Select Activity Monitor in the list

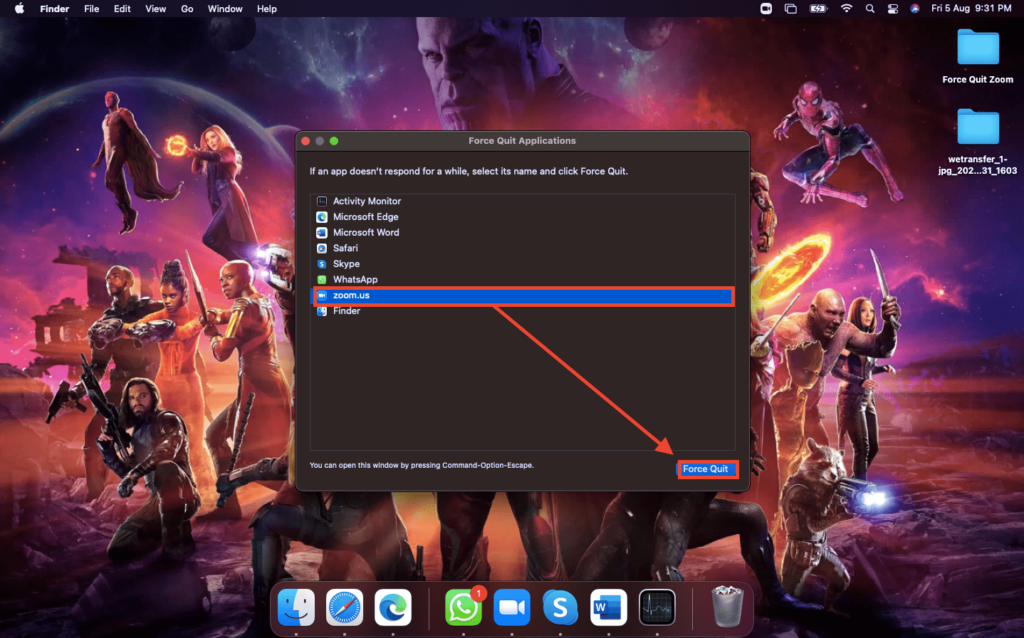pyautogui.click(x=366, y=201)
